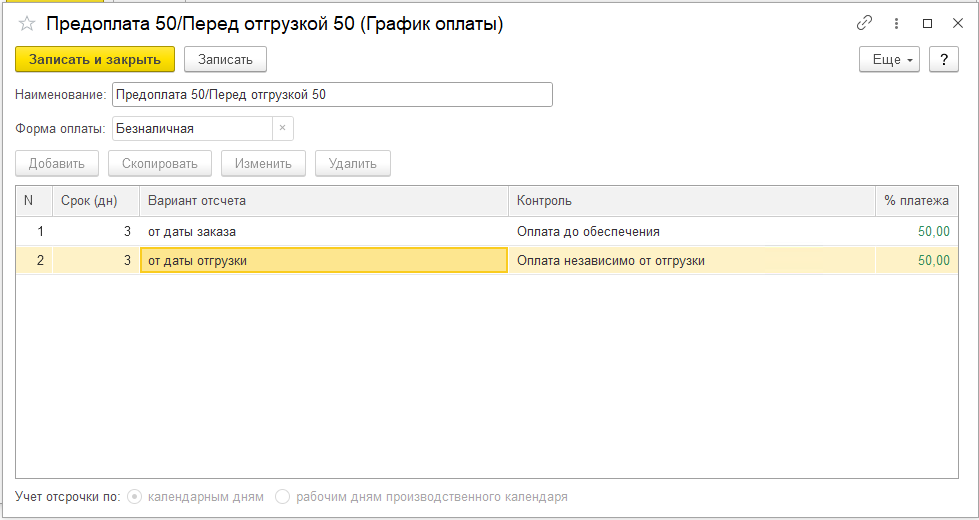Click into the Наименование text field

332,95
